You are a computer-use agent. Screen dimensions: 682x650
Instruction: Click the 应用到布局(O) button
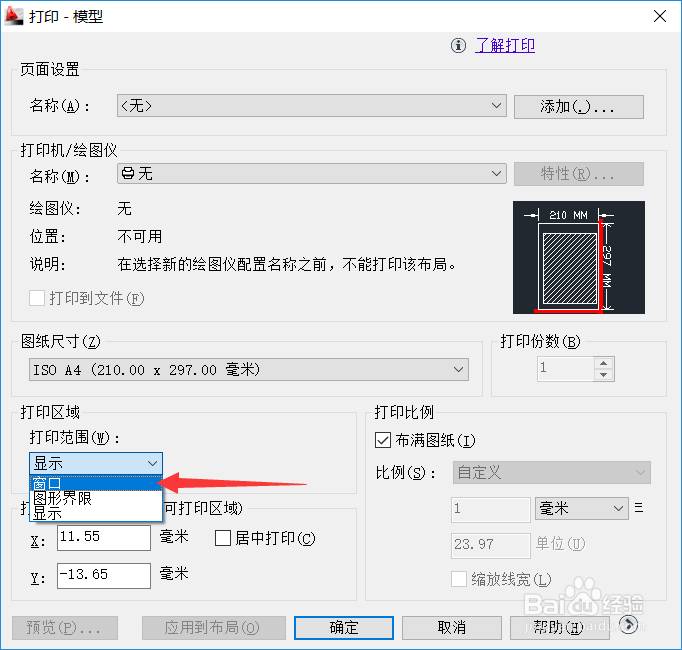pyautogui.click(x=214, y=628)
